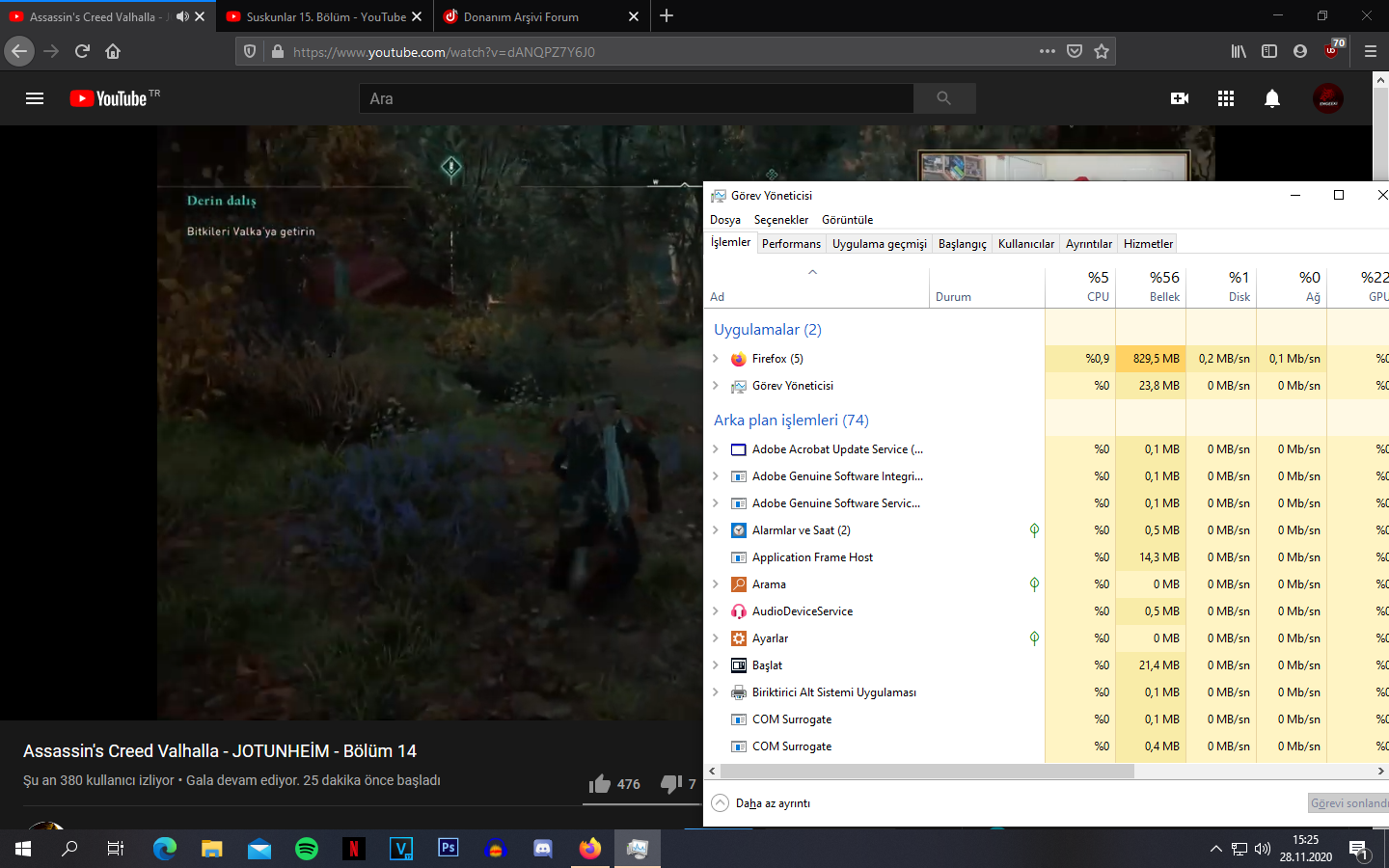Image resolution: width=1389 pixels, height=868 pixels.
Task: Sort processes by CPU column header
Action: point(1080,285)
